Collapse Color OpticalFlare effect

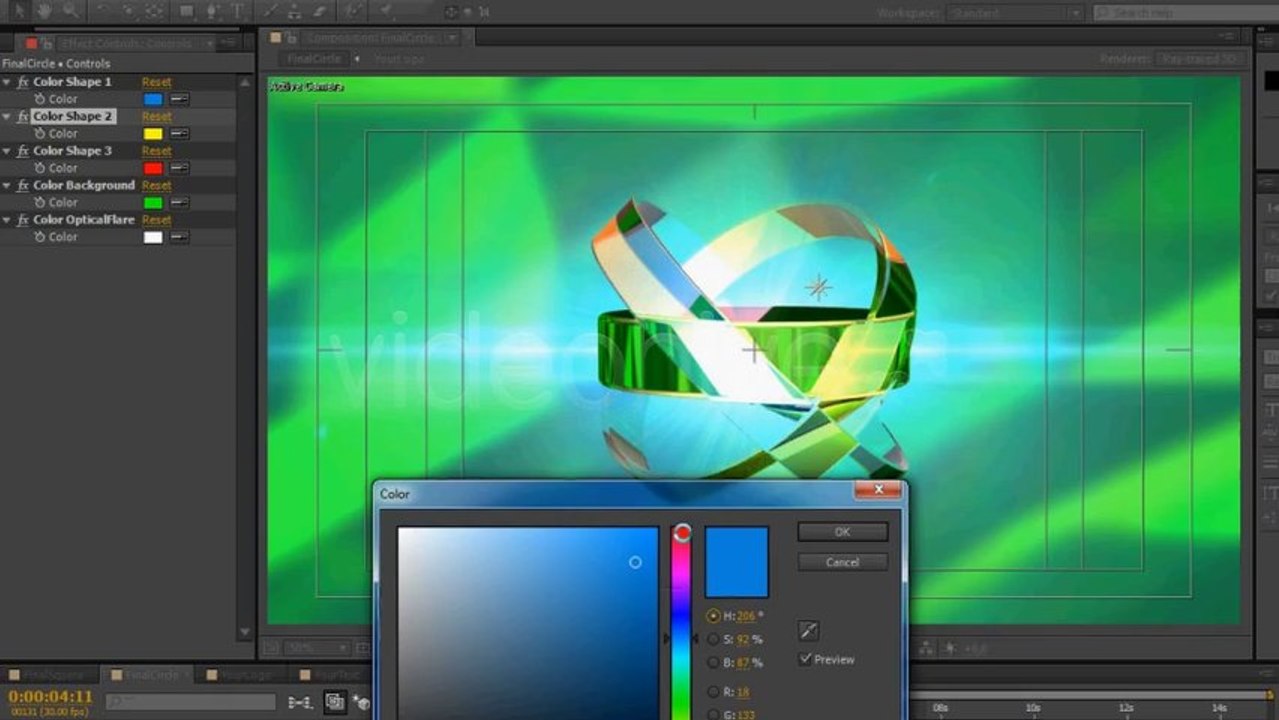pos(7,220)
